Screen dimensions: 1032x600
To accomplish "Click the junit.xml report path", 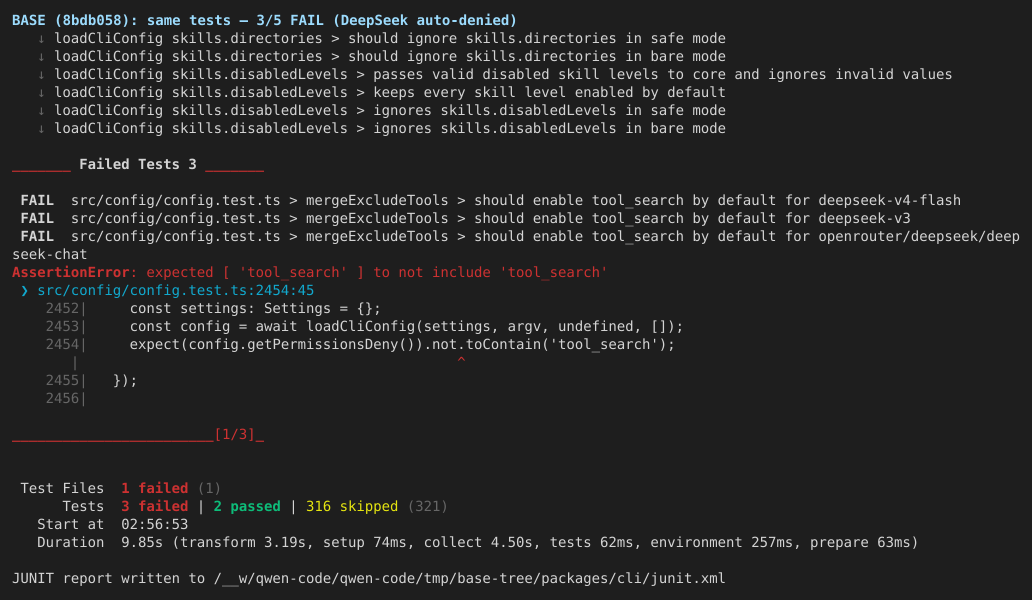I will pos(469,578).
